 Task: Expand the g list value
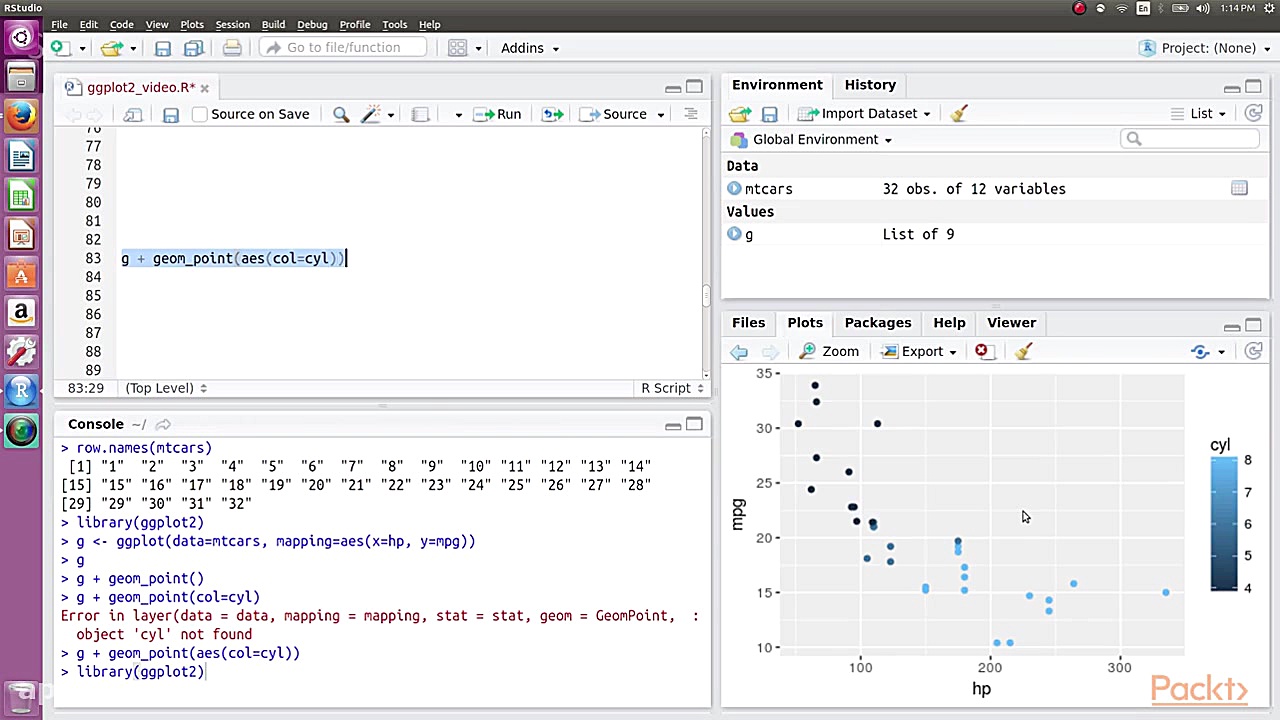pos(735,234)
